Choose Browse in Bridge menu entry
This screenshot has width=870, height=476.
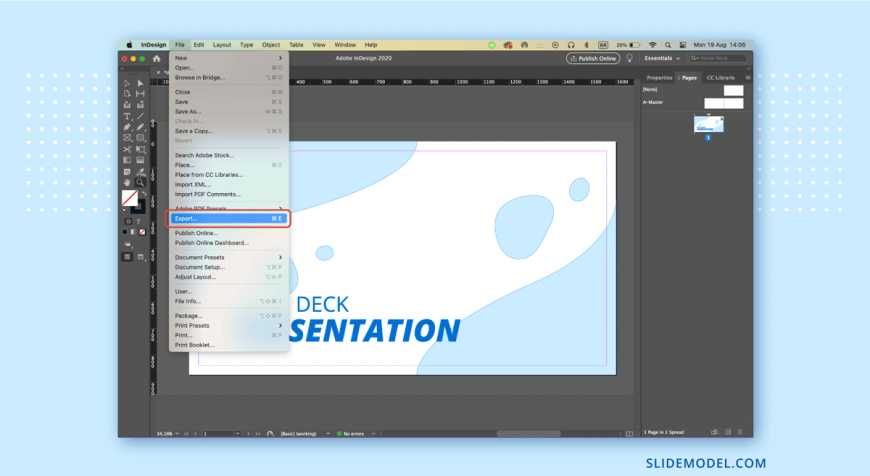click(x=229, y=78)
